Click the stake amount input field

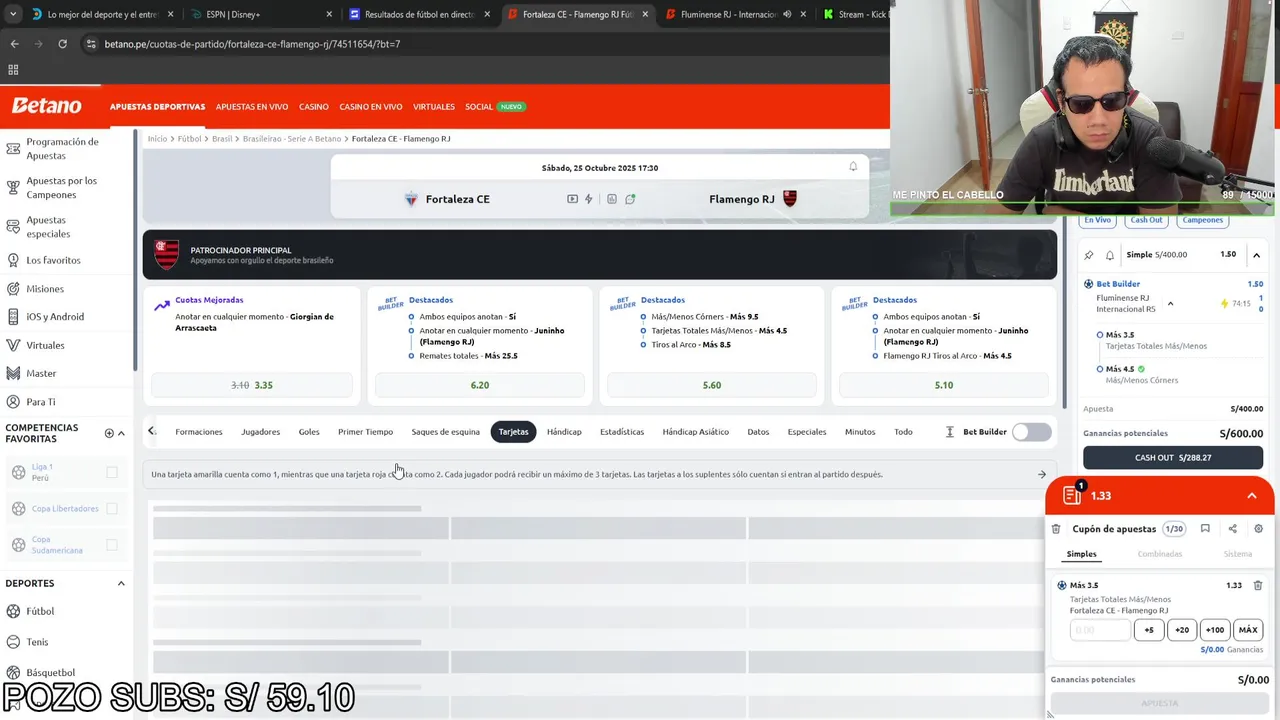(x=1100, y=630)
